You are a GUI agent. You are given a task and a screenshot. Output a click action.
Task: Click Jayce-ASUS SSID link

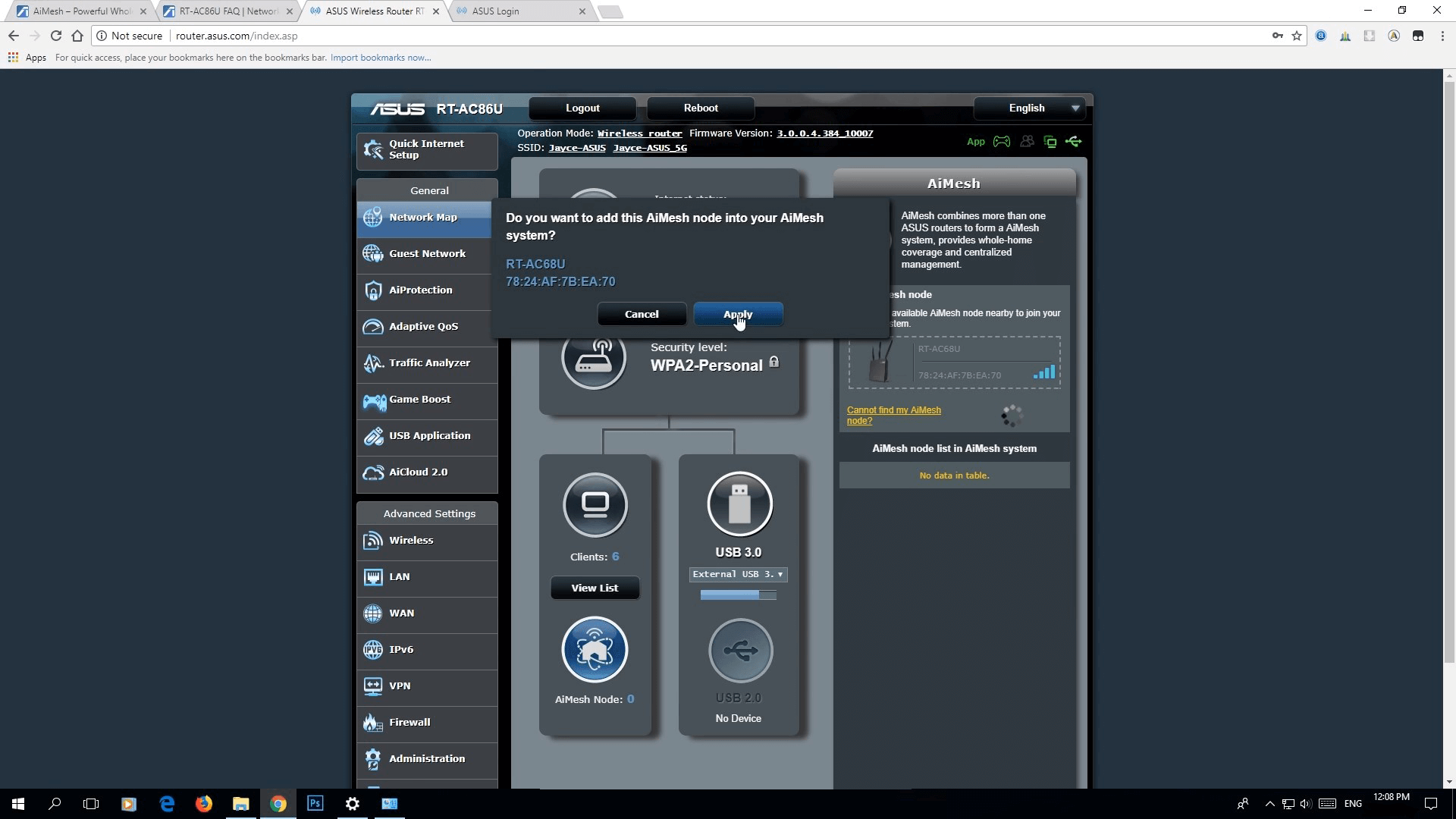[x=577, y=148]
